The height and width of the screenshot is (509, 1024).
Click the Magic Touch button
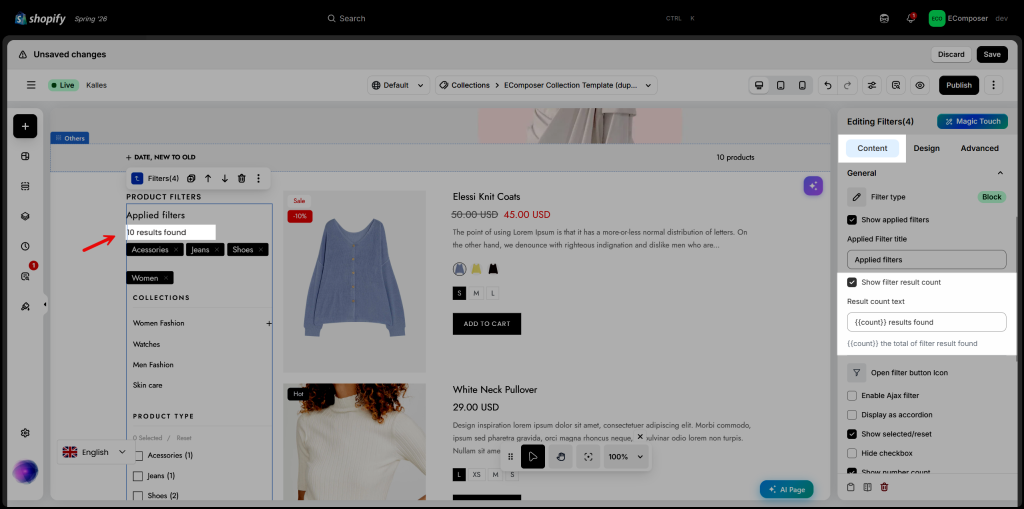[x=972, y=122]
